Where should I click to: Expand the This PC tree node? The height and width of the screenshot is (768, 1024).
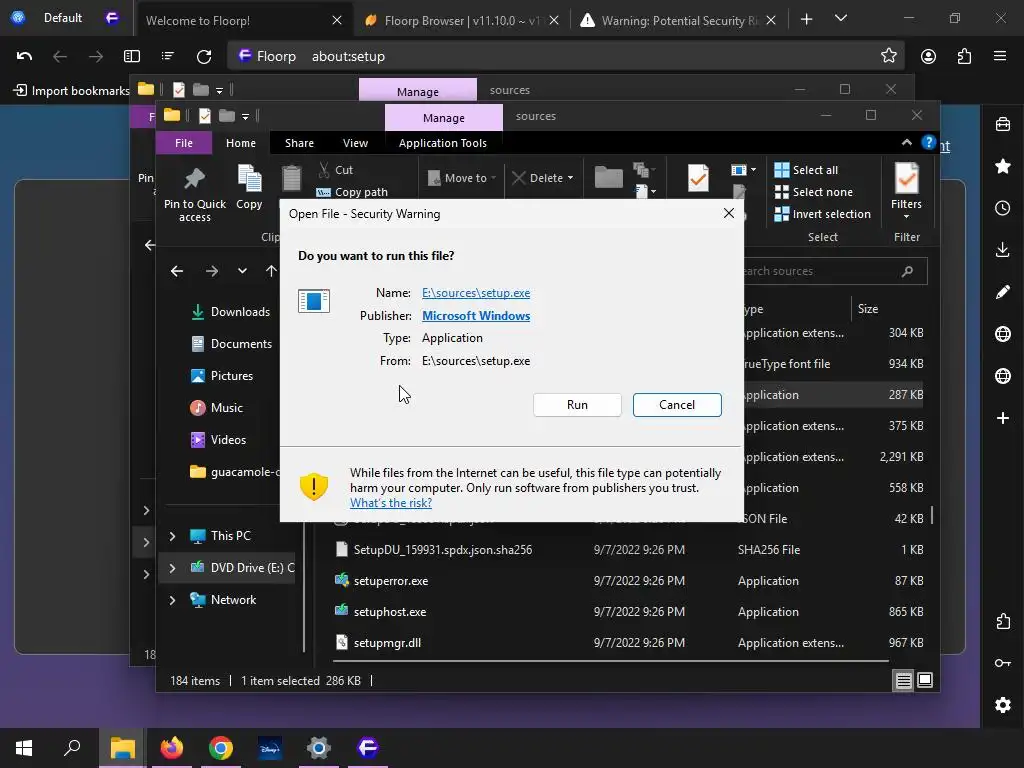(x=172, y=536)
